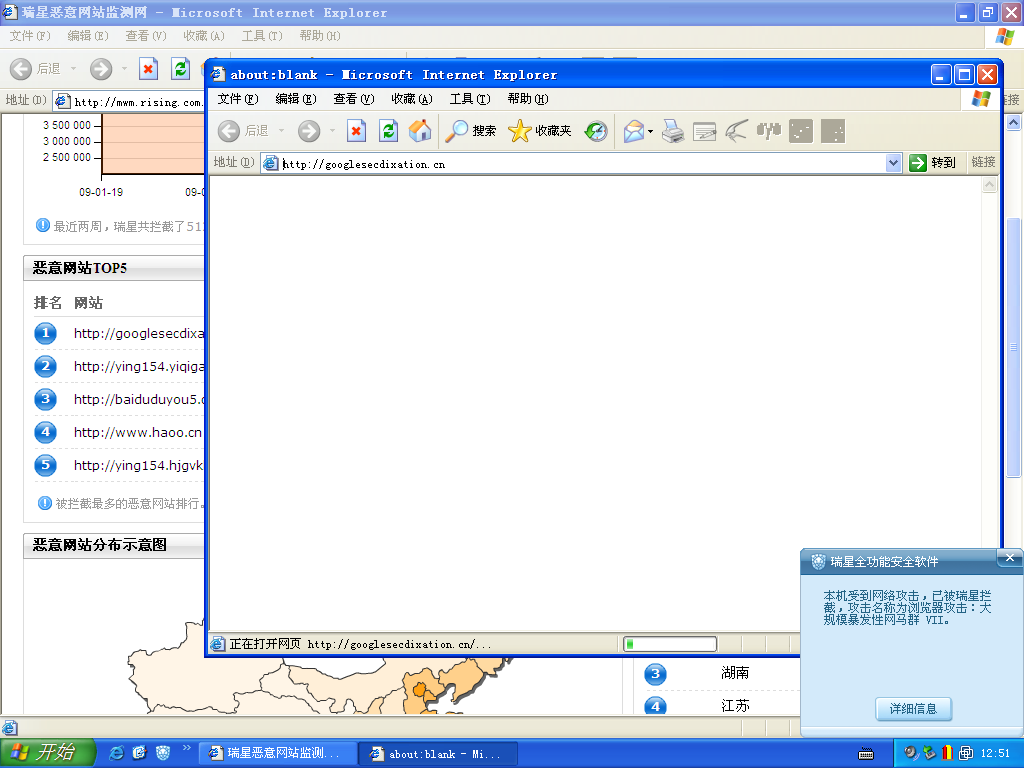Click Refresh icon in Rising background window

[180, 69]
